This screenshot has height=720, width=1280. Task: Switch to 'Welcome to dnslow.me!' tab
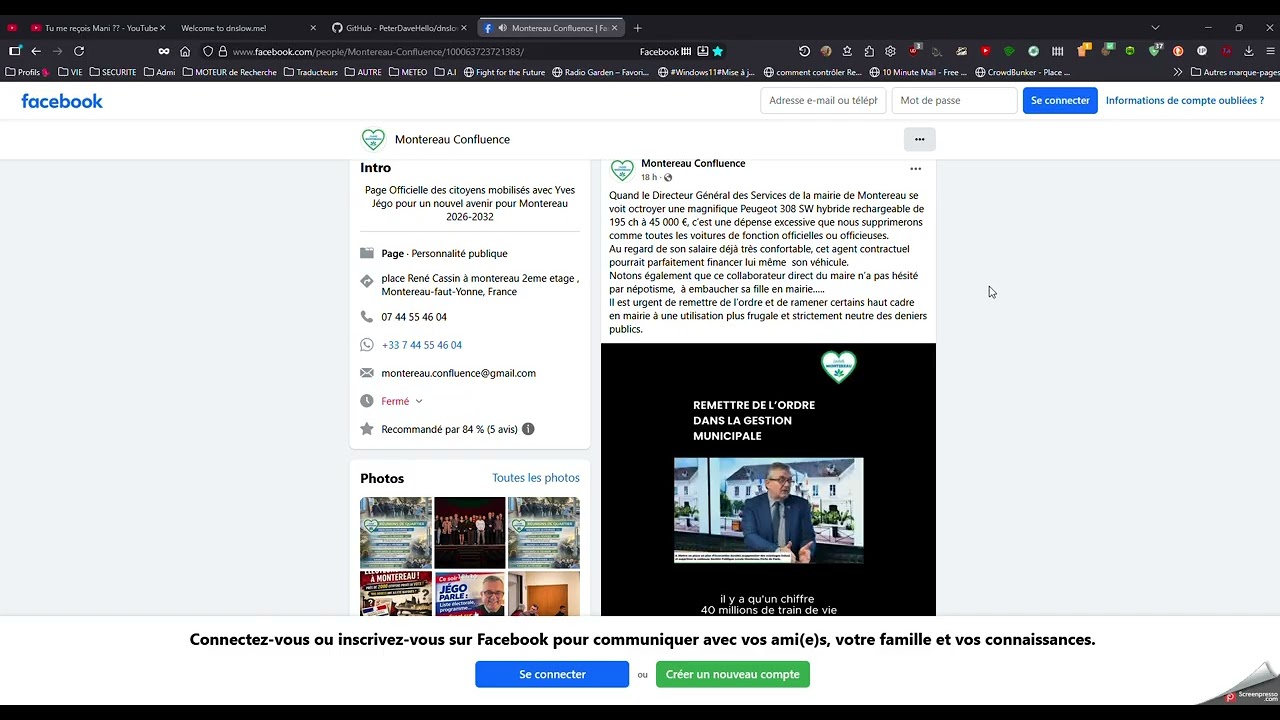point(249,28)
